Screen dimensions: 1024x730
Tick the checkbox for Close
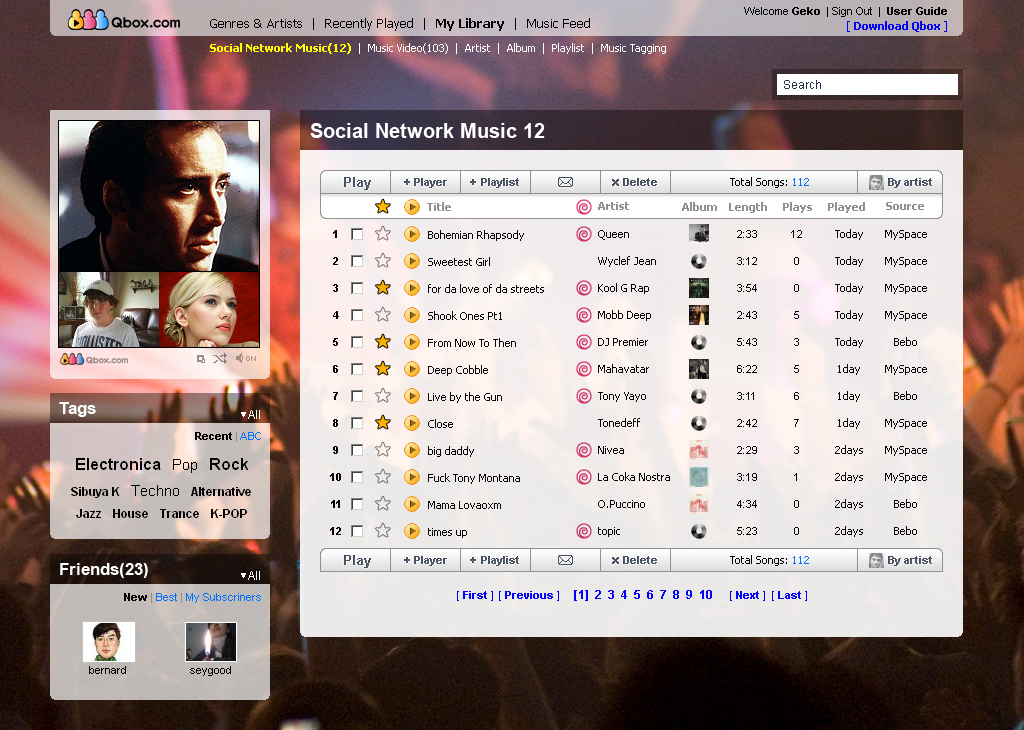pyautogui.click(x=357, y=423)
